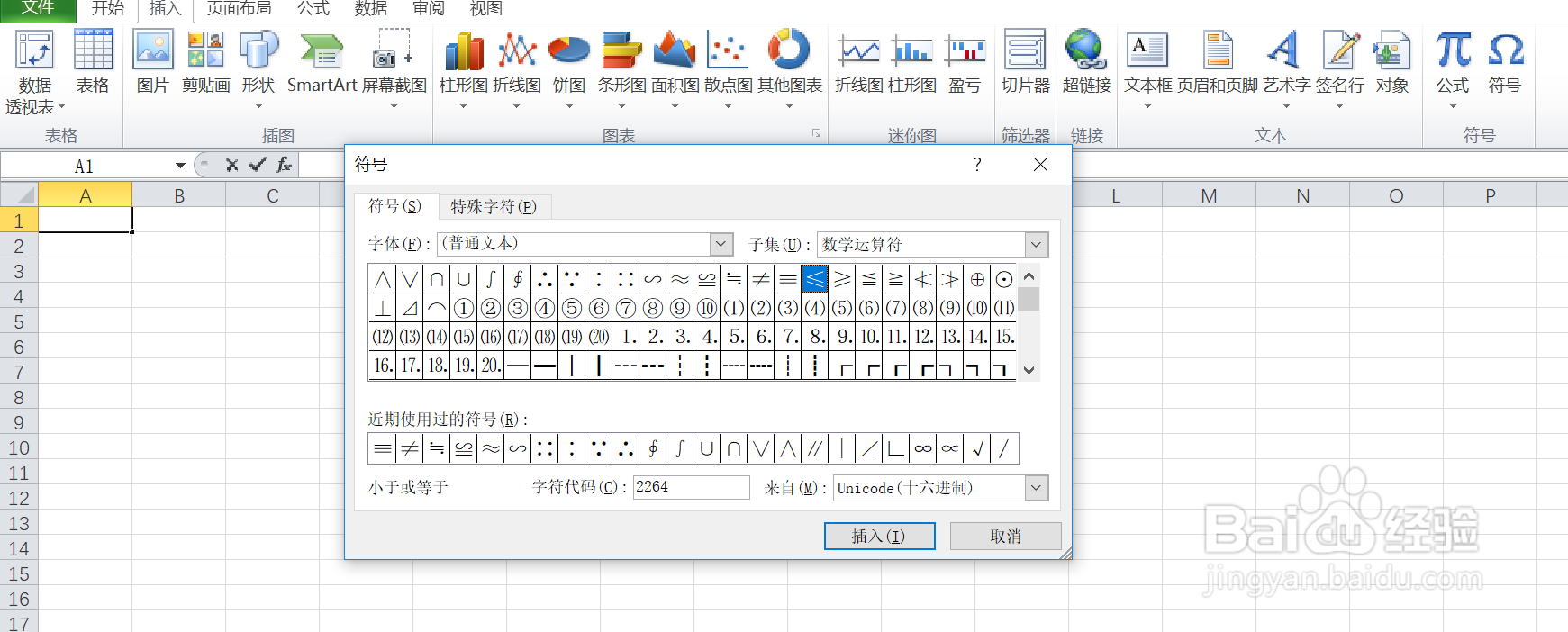Switch to the 特殊字符(P) tab
Viewport: 1568px width, 632px height.
coord(494,206)
